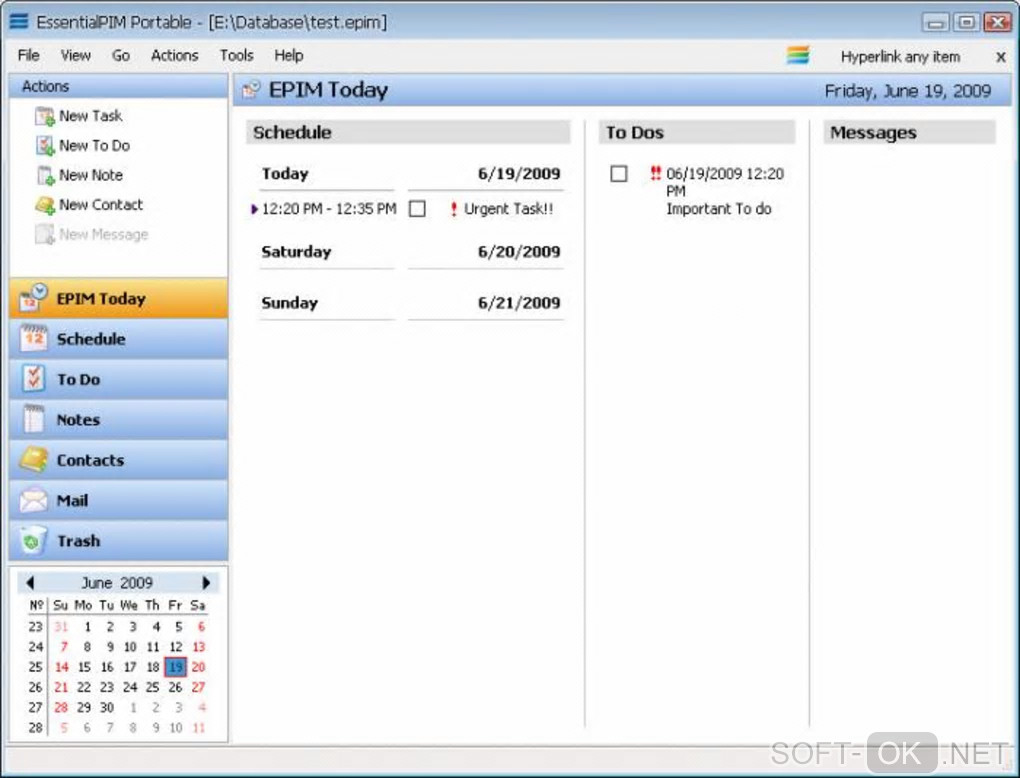Click the 12:20 PM - 12:35 PM time text
The image size is (1020, 778).
[x=329, y=209]
